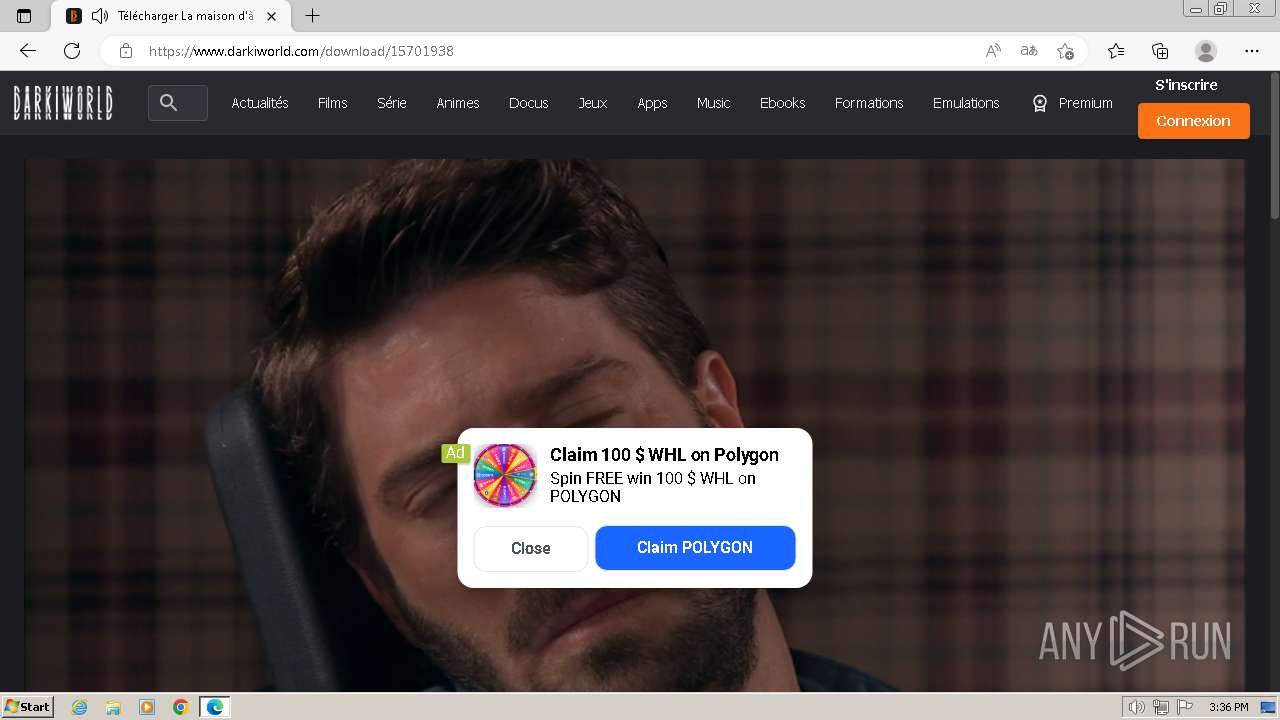Mute tab audio via speaker icon
Image resolution: width=1280 pixels, height=720 pixels.
[x=100, y=16]
